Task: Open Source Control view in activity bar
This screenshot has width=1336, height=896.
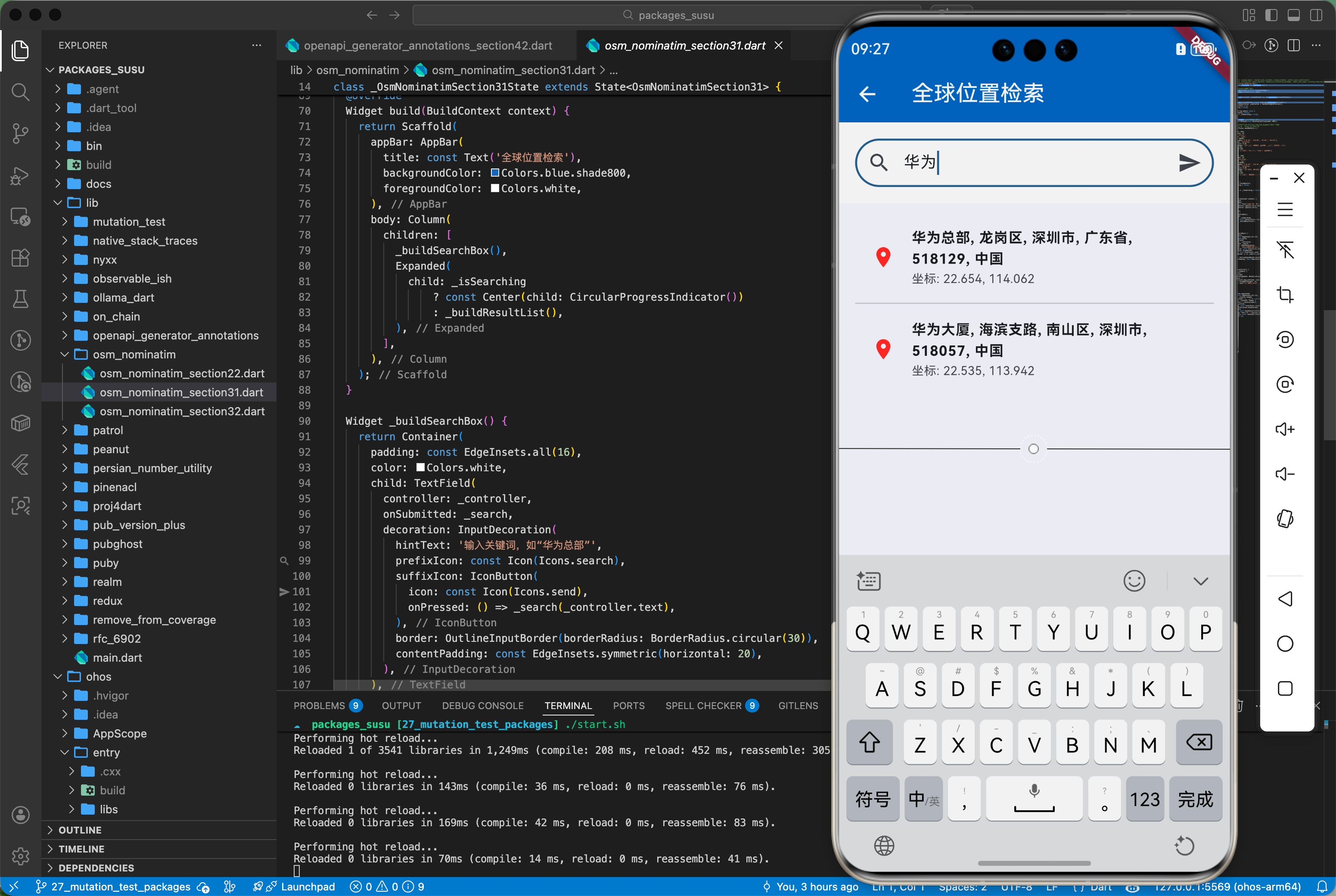Action: coord(21,133)
